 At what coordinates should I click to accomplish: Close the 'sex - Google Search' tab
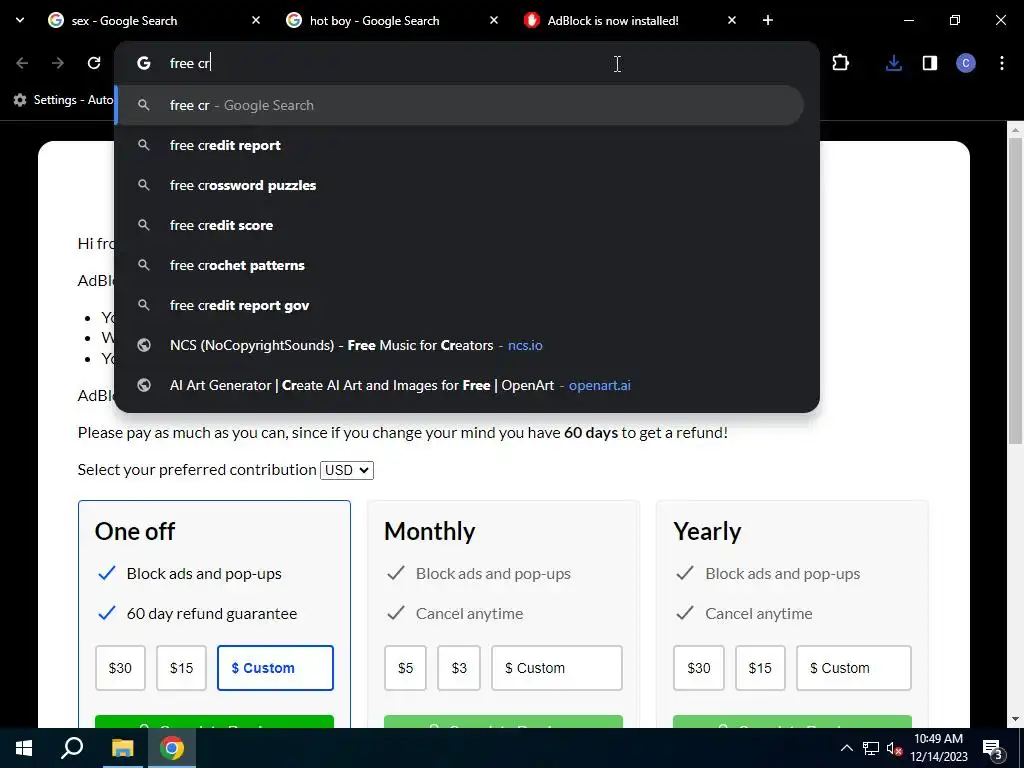click(256, 20)
